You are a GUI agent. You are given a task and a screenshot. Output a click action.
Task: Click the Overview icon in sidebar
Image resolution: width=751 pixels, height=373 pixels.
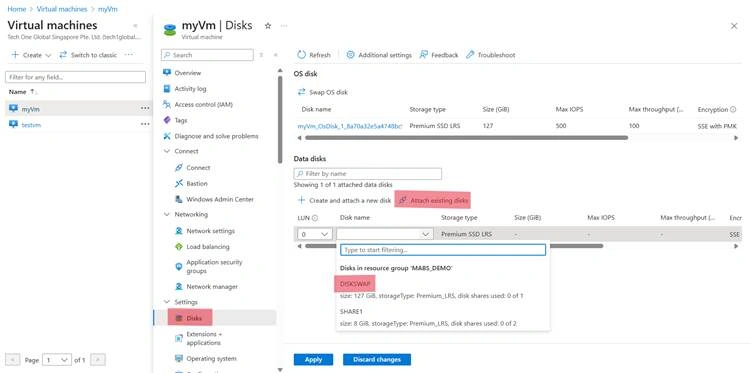coord(167,73)
